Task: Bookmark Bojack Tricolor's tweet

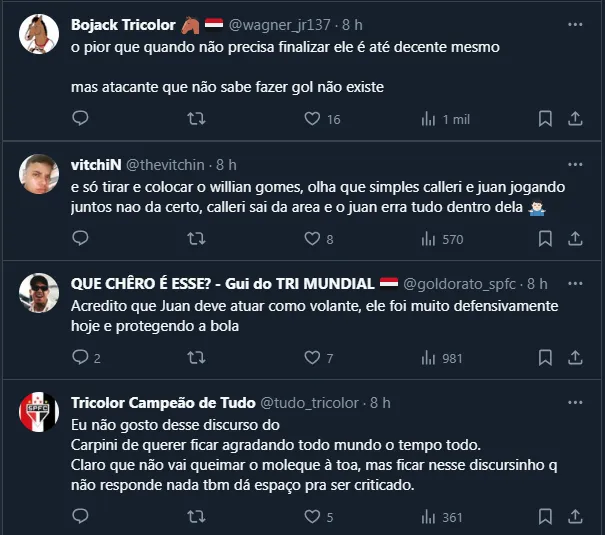Action: 545,119
